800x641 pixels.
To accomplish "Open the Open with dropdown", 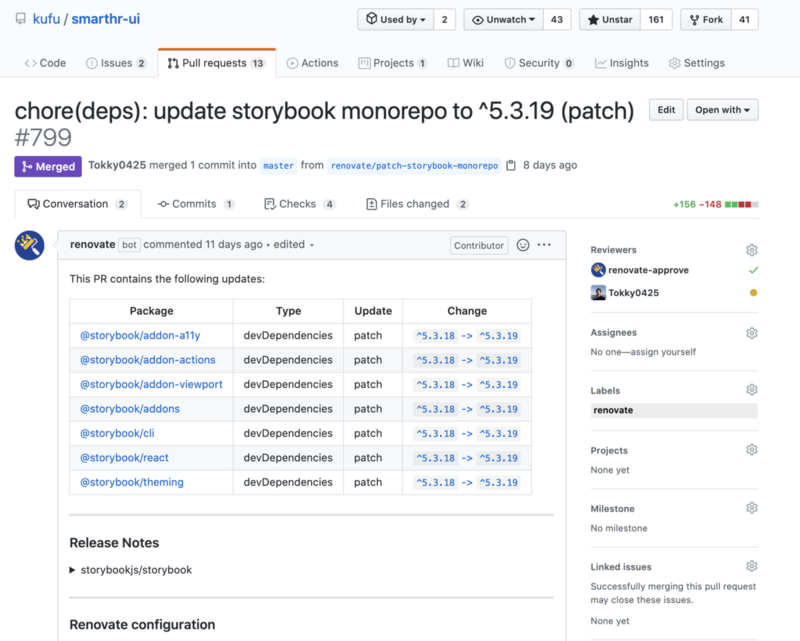I will 722,110.
